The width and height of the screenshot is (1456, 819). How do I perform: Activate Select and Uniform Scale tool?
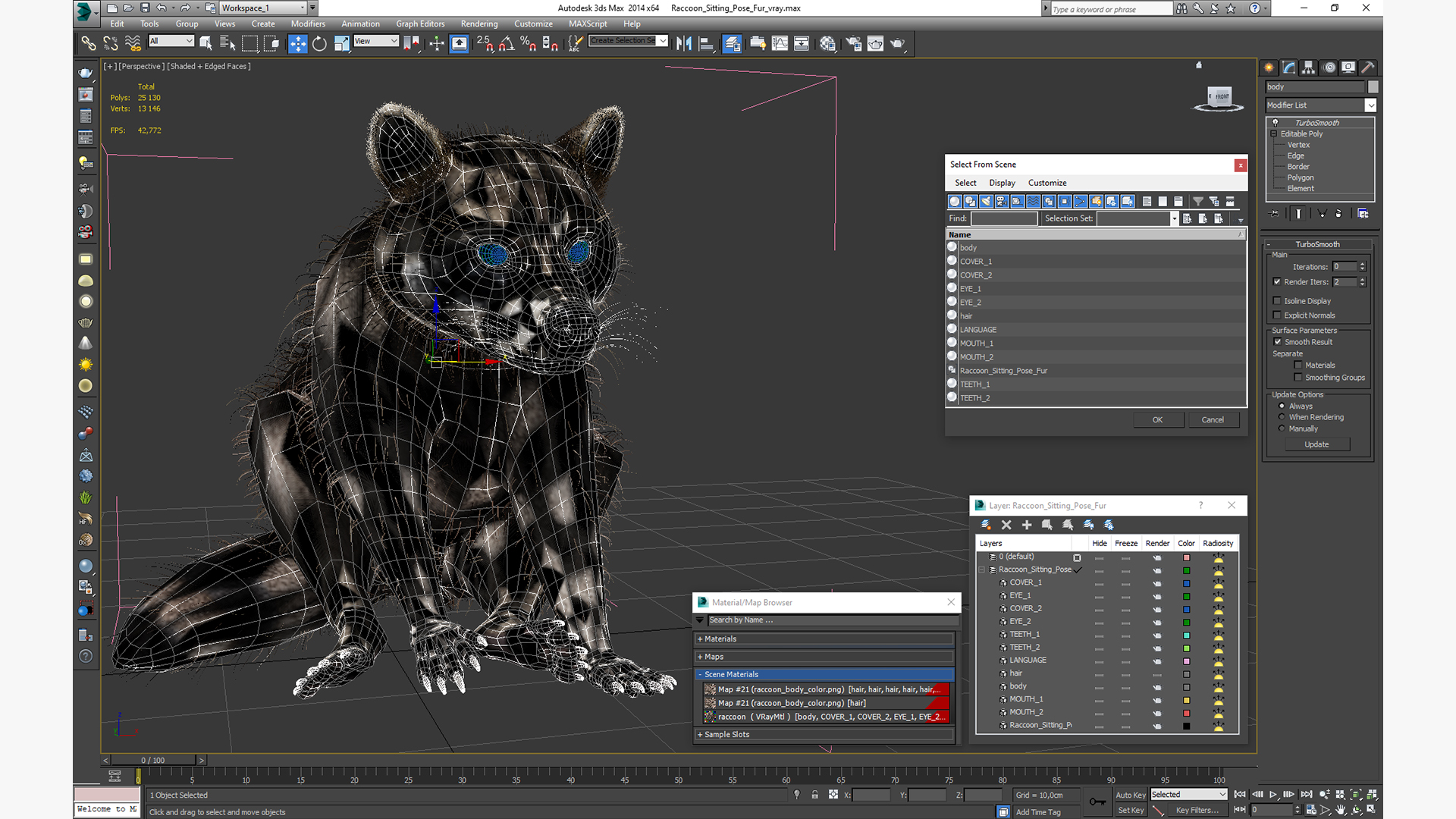click(342, 43)
